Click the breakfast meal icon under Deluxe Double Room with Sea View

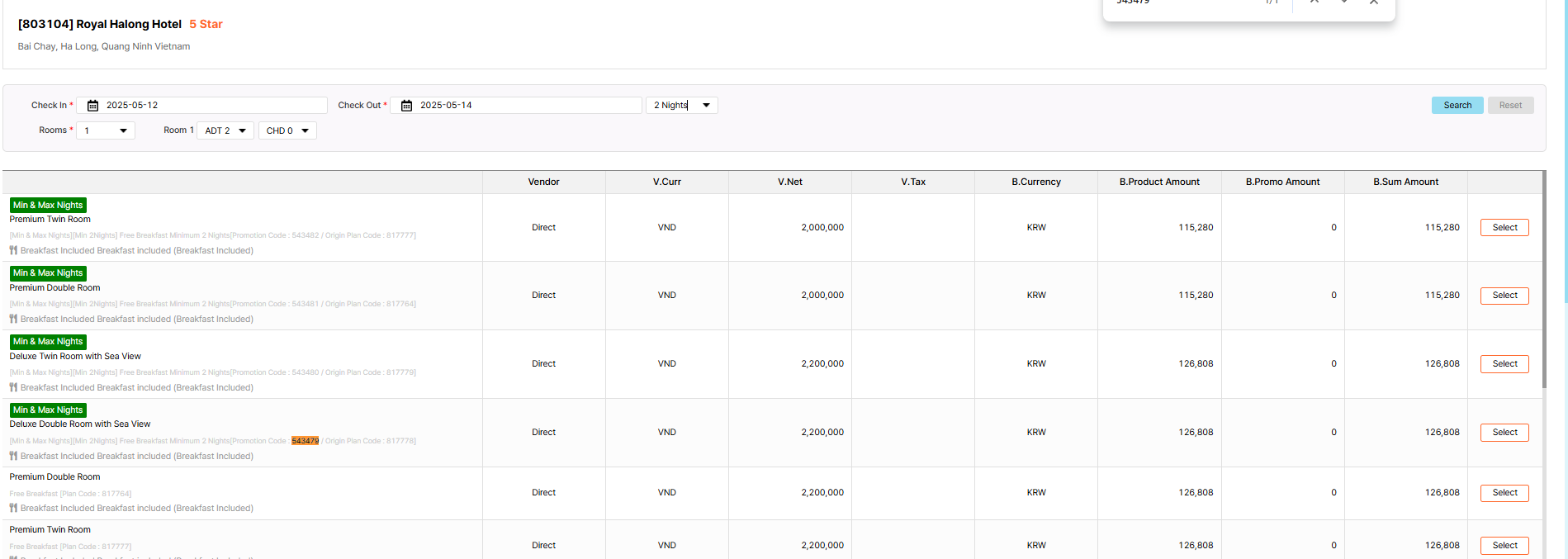(13, 456)
